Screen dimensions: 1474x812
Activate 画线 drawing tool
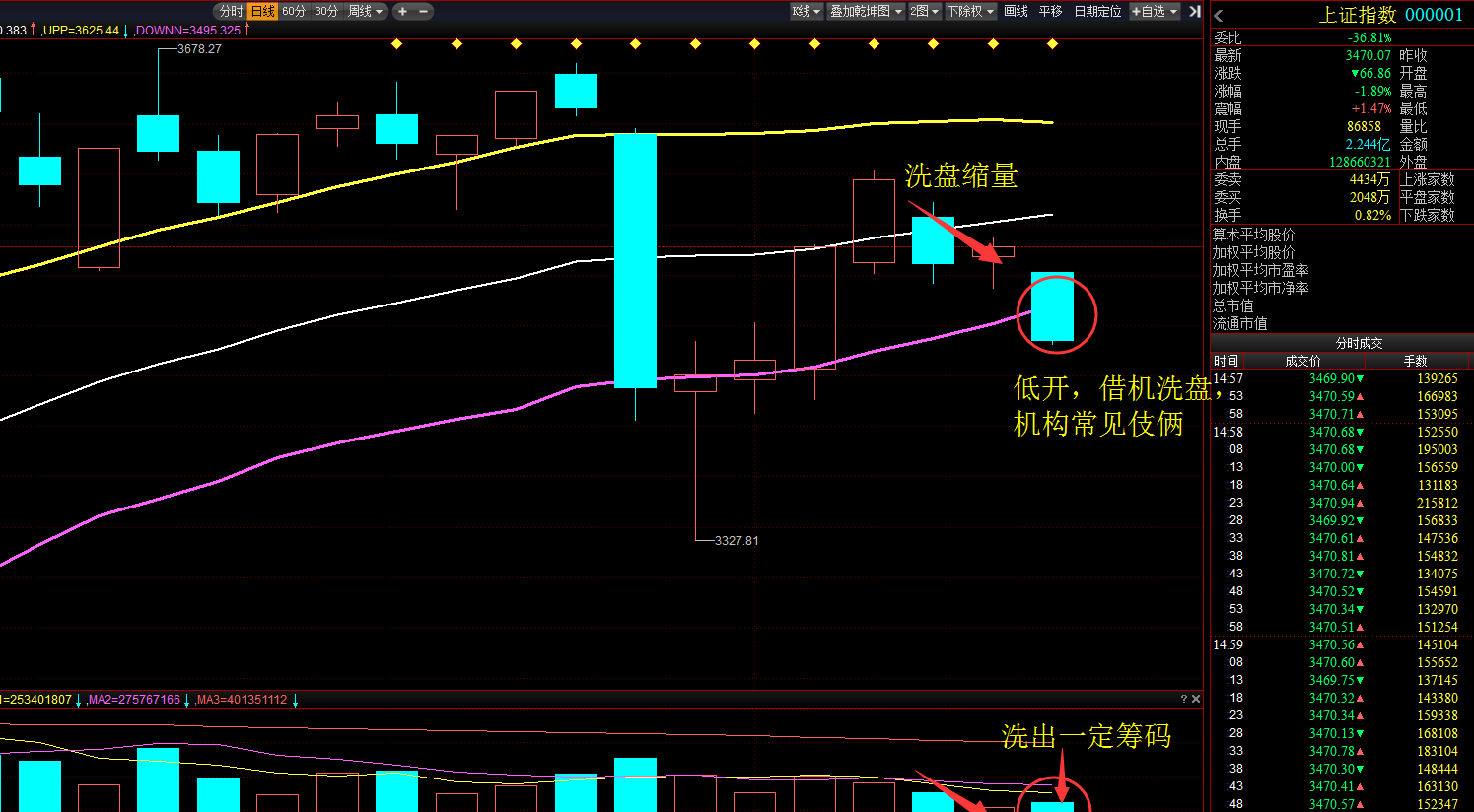click(x=1016, y=11)
